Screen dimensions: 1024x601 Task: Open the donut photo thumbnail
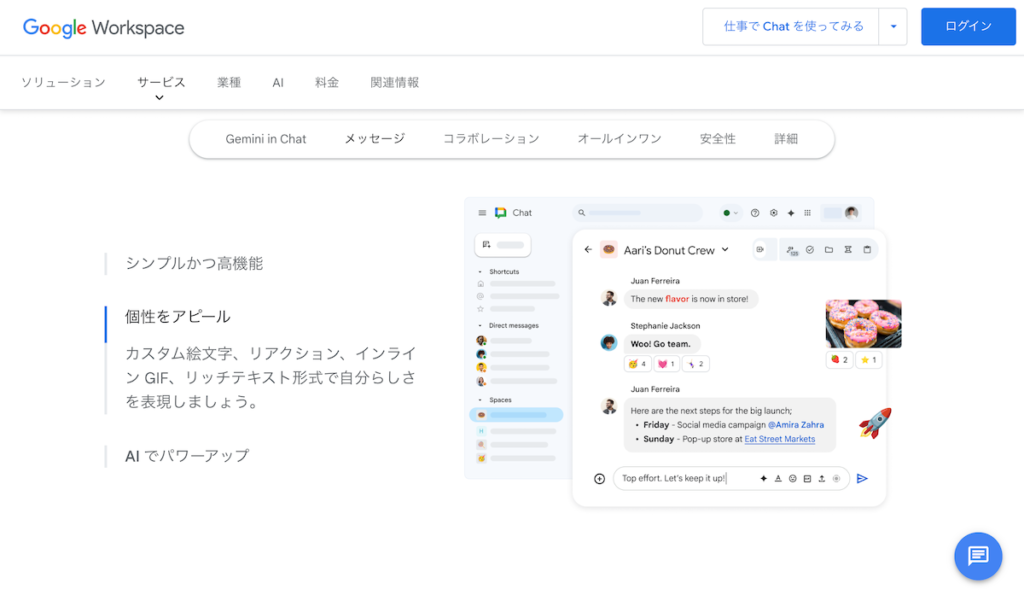pyautogui.click(x=863, y=323)
